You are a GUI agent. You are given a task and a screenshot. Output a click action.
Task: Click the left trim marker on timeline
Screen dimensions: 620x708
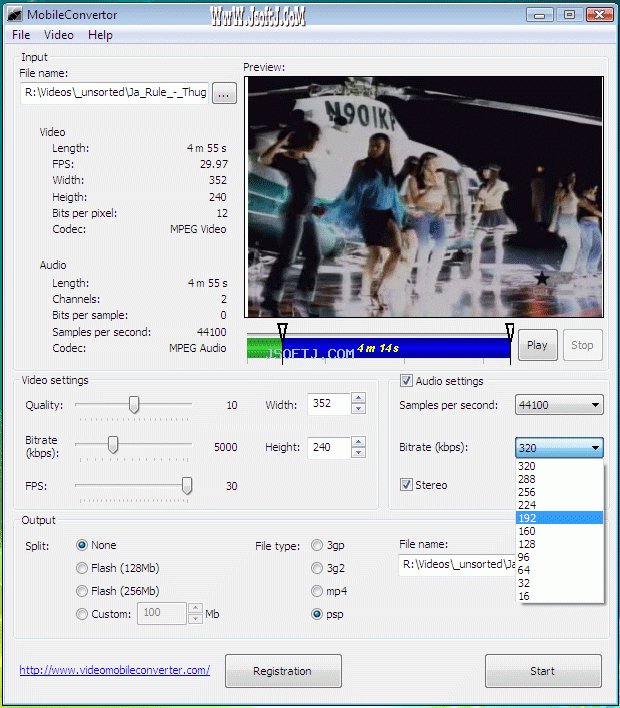[282, 331]
